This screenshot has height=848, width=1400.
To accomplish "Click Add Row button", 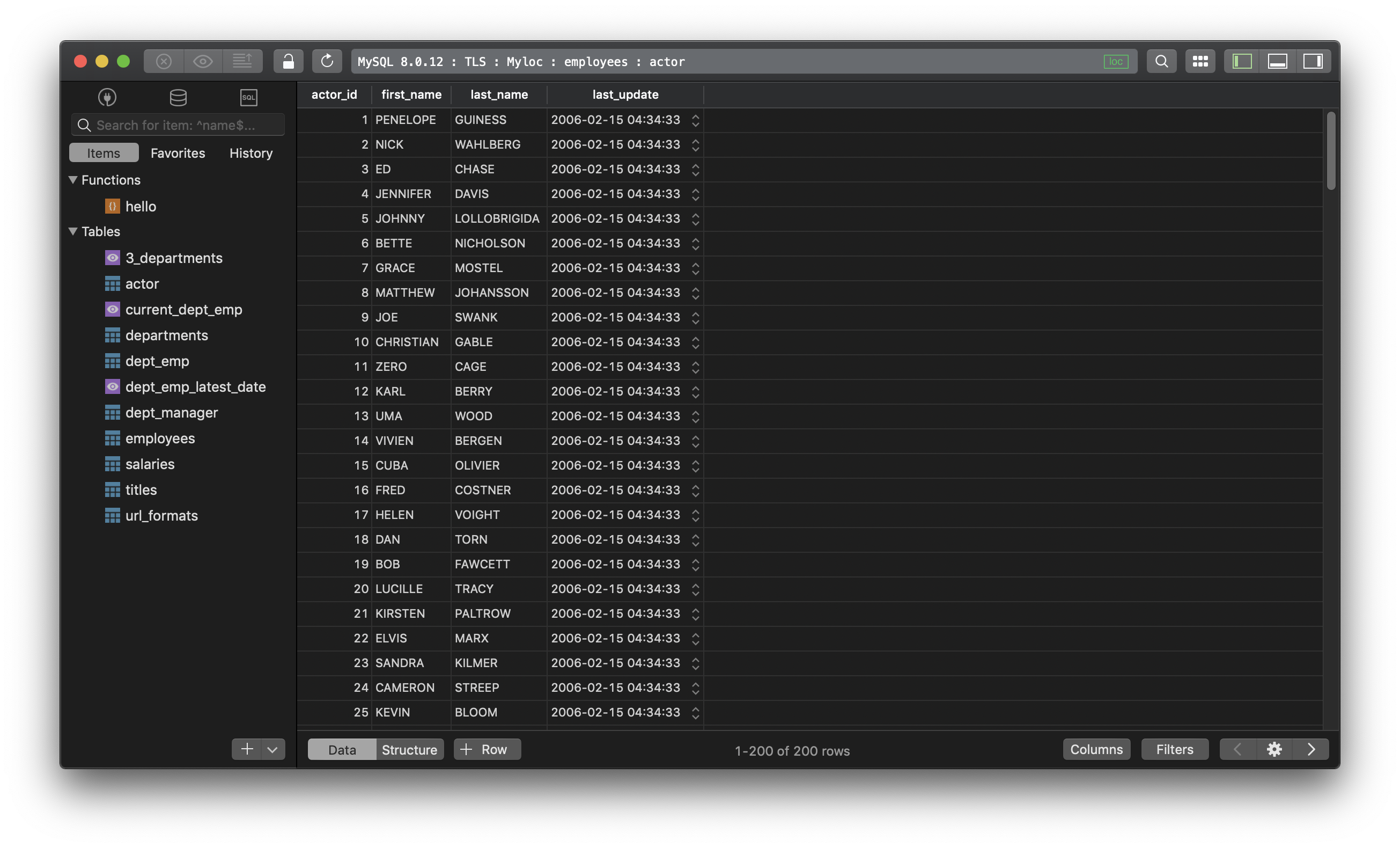I will pyautogui.click(x=487, y=749).
